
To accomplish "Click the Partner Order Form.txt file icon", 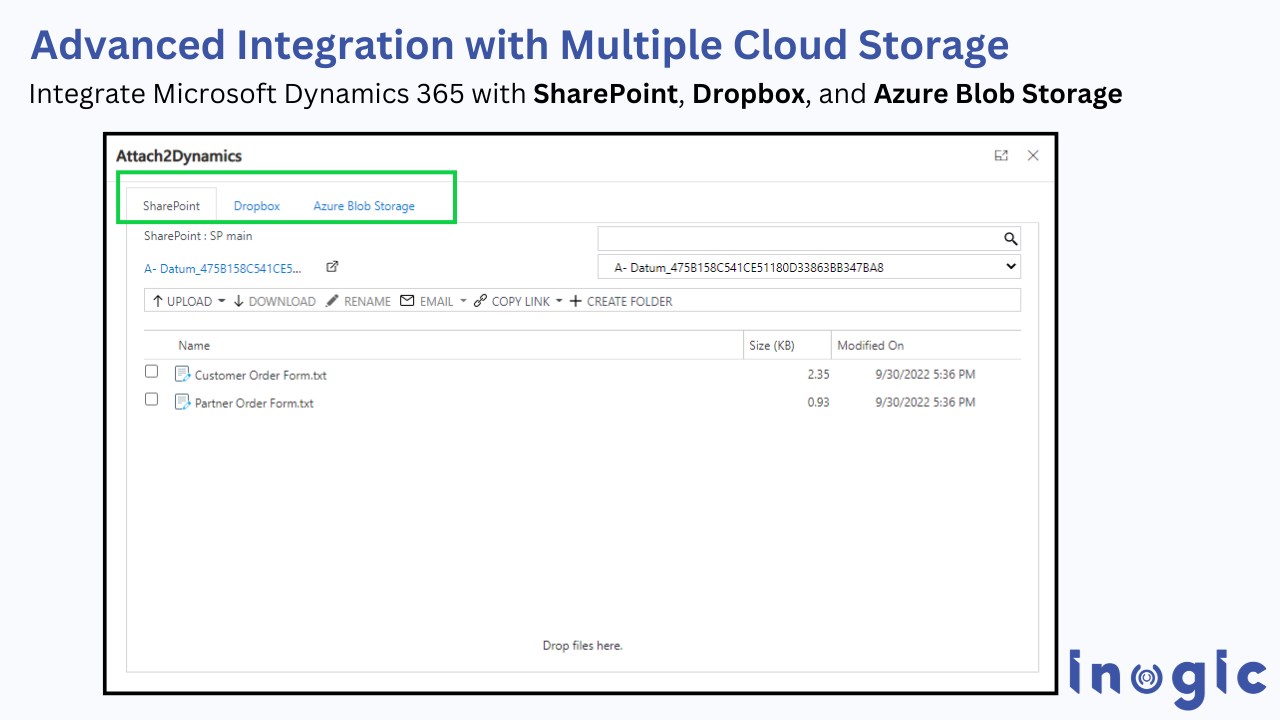I will coord(183,402).
